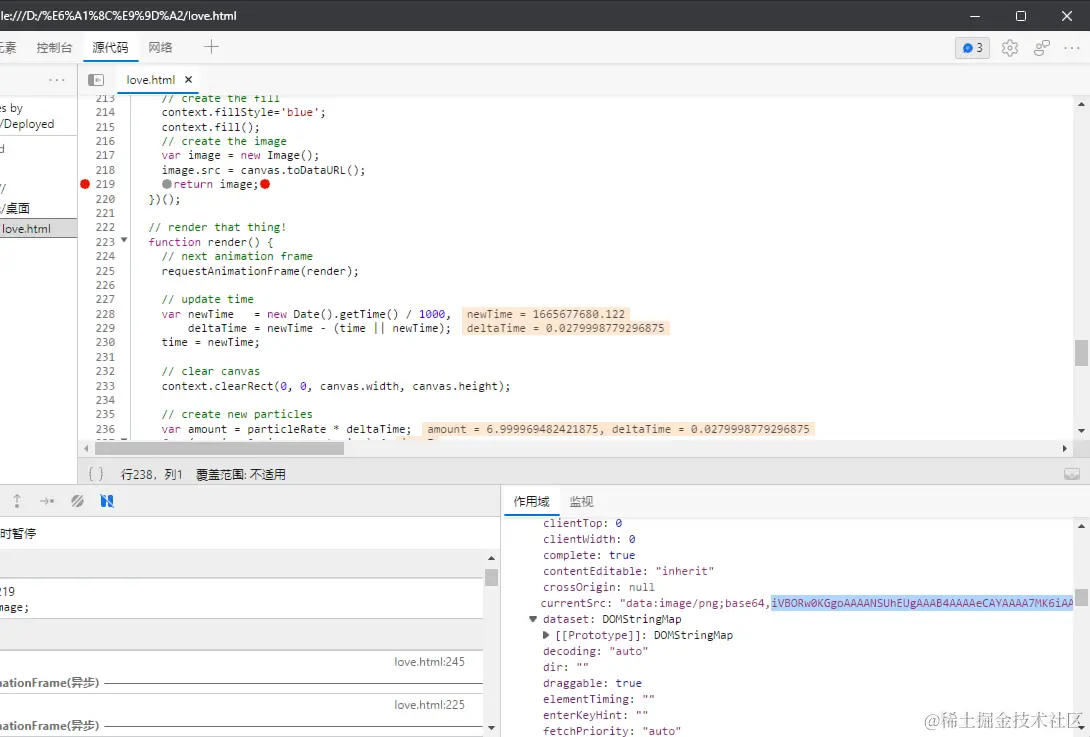The height and width of the screenshot is (737, 1090).
Task: Open the feedback icon in DevTools toolbar
Action: (1042, 48)
